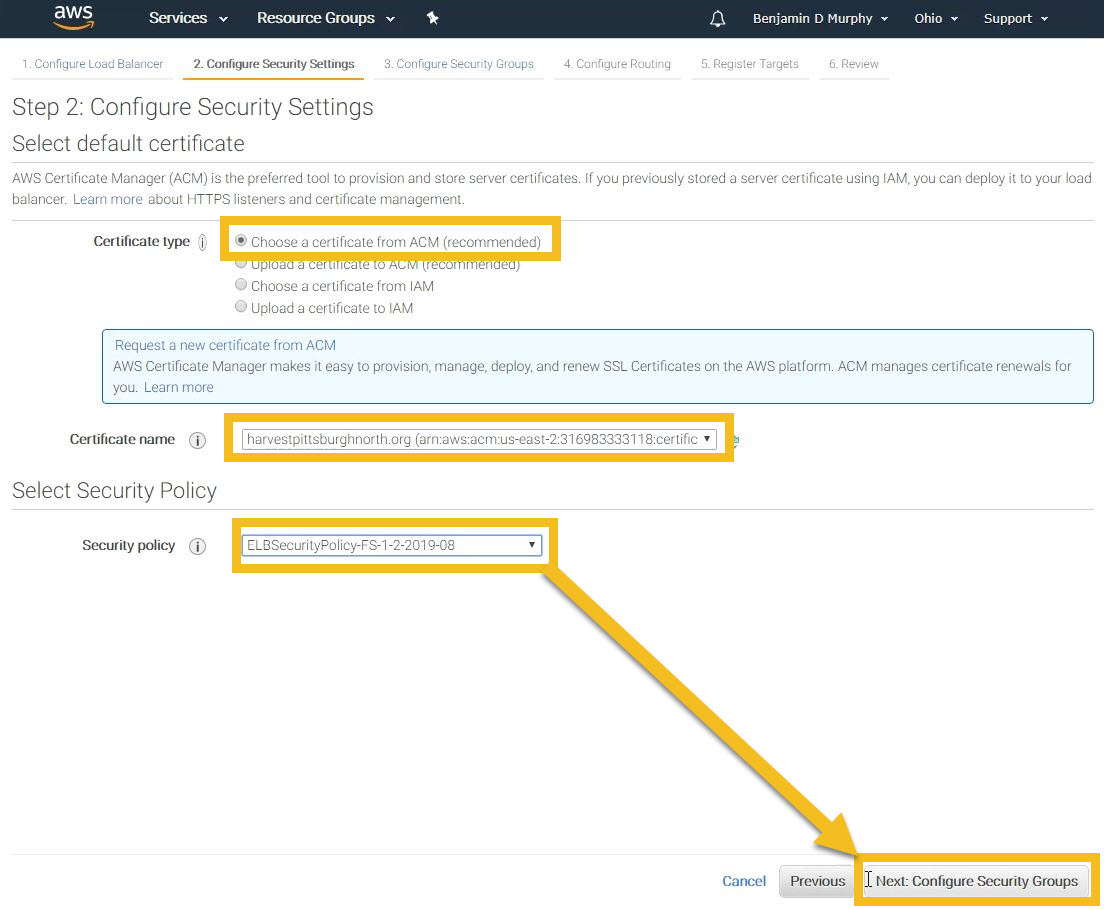Image resolution: width=1104 pixels, height=909 pixels.
Task: Click the pin shortcut icon in header
Action: pos(433,18)
